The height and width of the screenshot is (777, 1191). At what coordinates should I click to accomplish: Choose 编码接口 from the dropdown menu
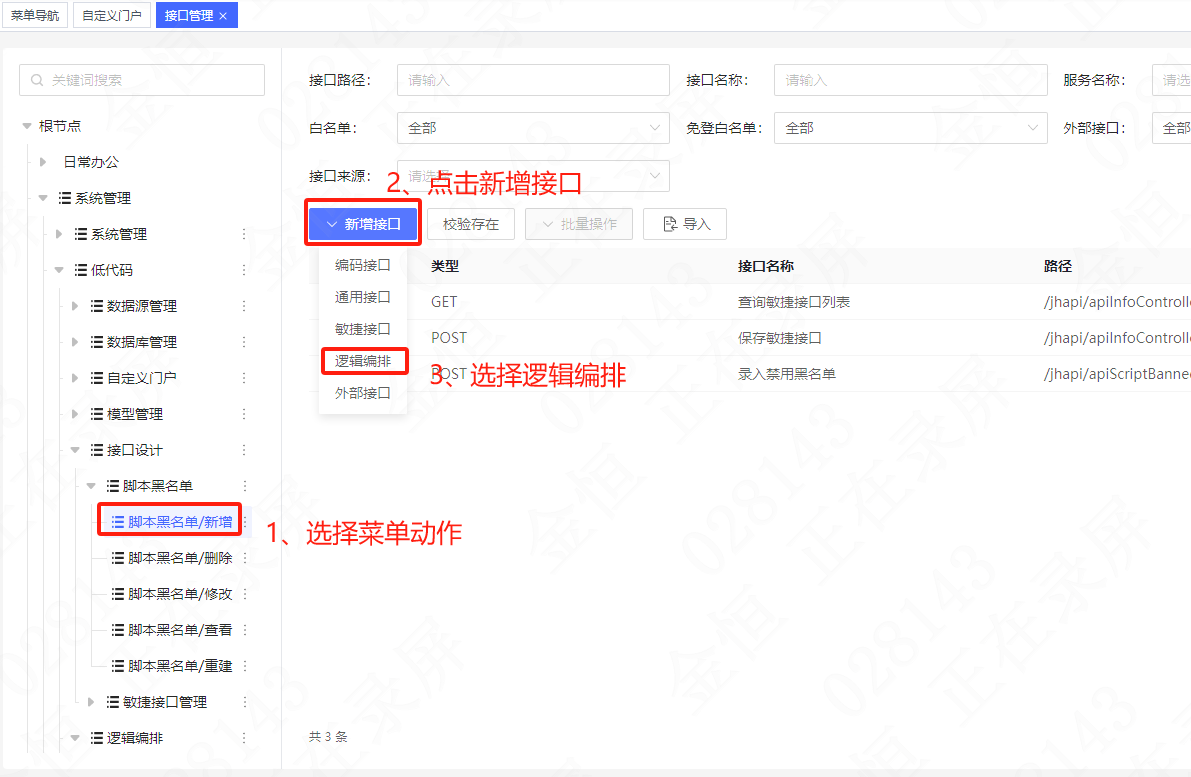tap(363, 265)
